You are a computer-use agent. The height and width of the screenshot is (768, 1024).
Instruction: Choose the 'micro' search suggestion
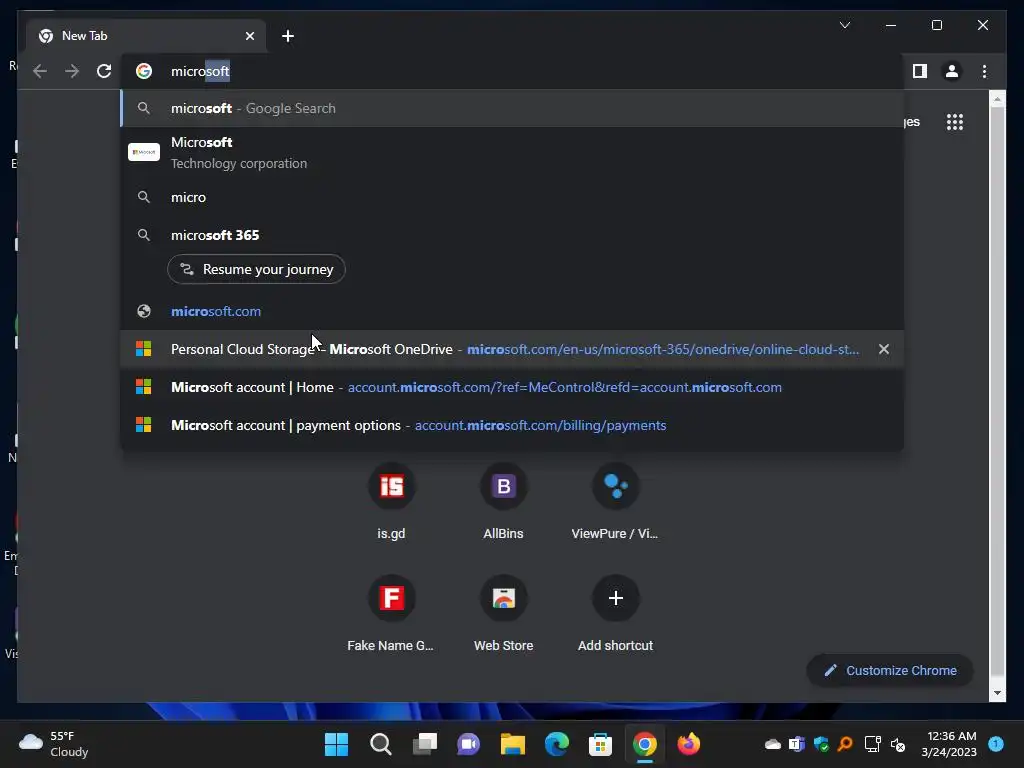(x=512, y=197)
